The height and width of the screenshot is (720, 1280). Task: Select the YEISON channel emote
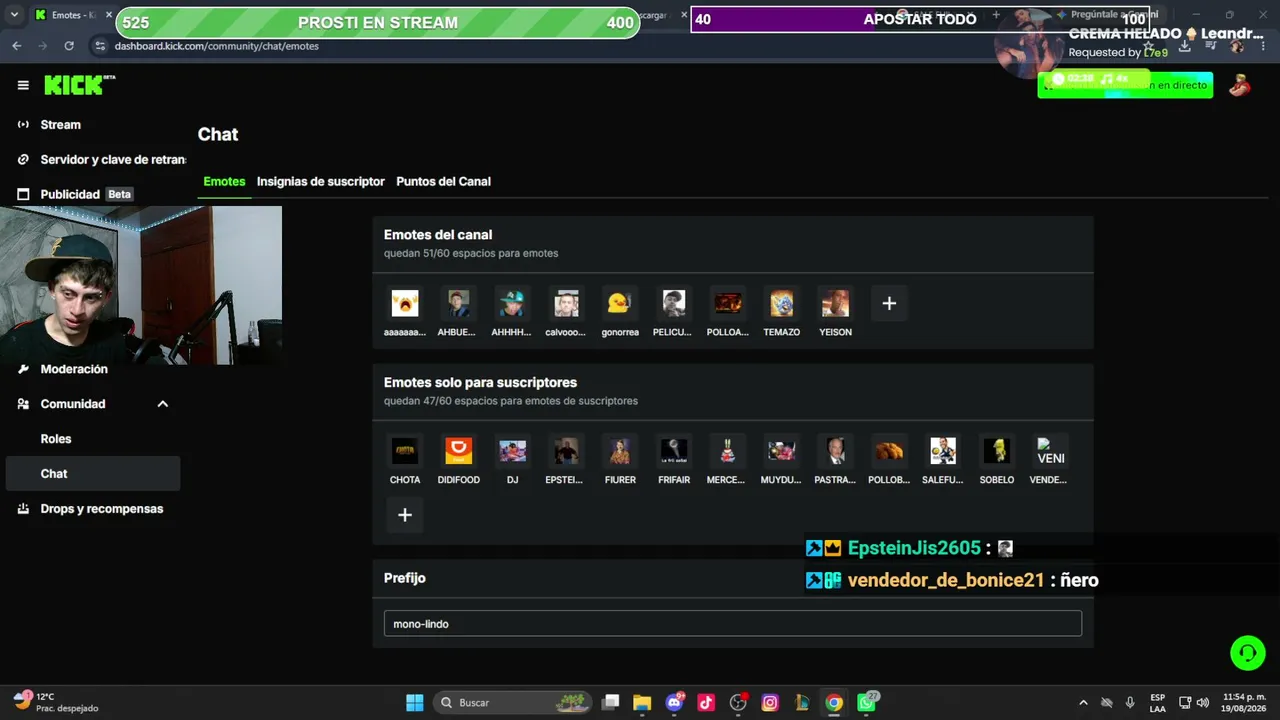click(835, 303)
